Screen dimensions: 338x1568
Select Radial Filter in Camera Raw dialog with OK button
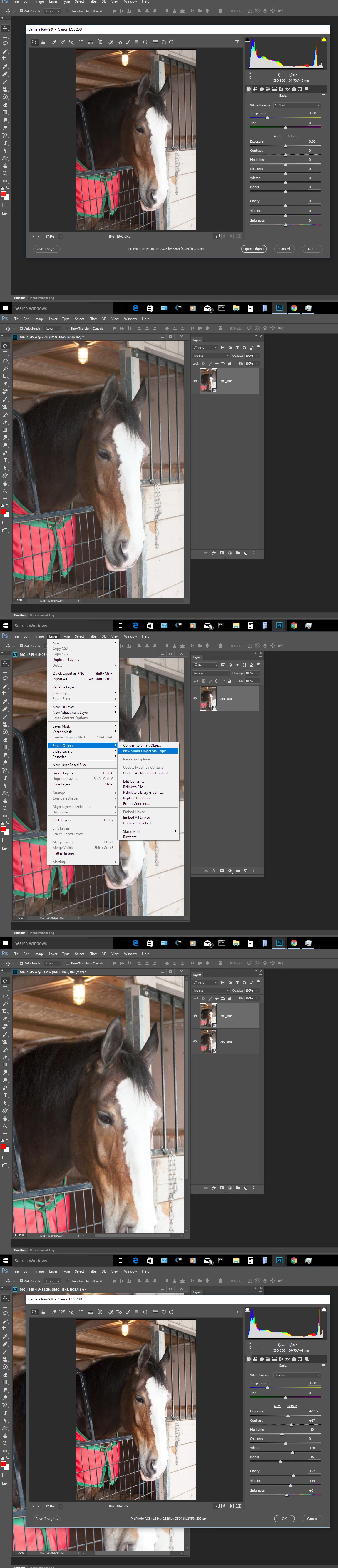tap(145, 1312)
